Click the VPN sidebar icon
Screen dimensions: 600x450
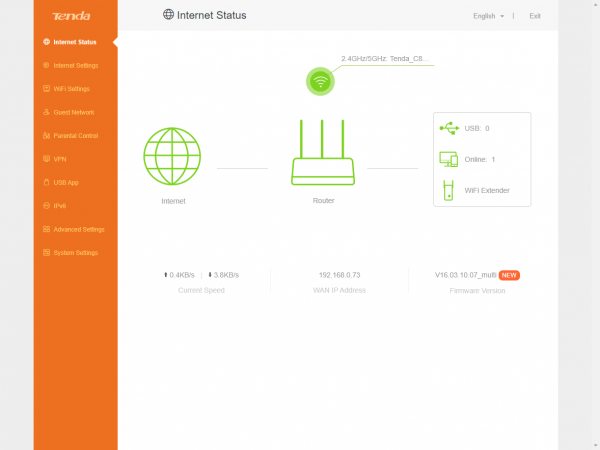click(46, 159)
